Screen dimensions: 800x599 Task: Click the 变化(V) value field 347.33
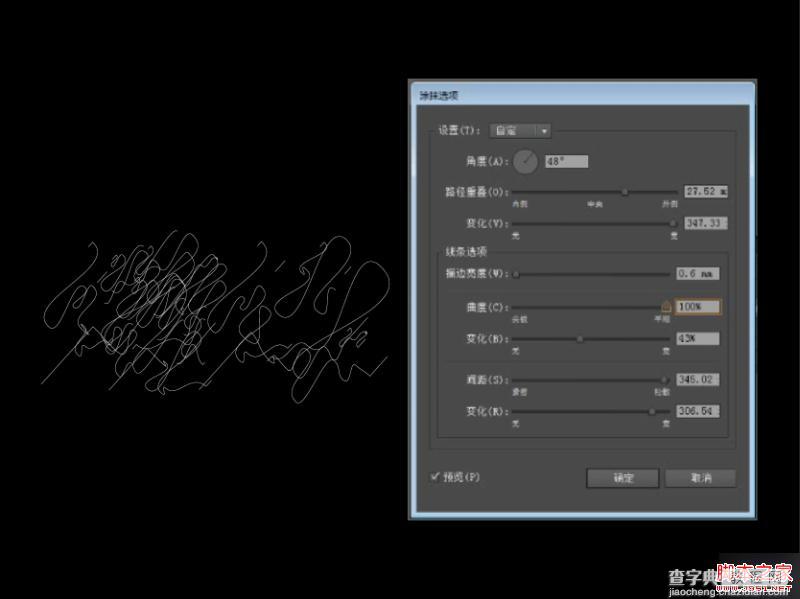706,223
